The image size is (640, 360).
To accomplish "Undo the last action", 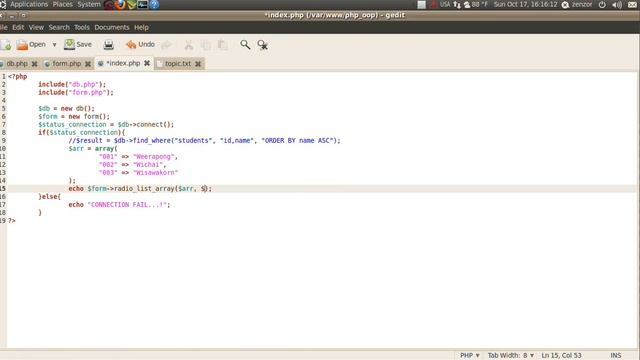I will 140,44.
